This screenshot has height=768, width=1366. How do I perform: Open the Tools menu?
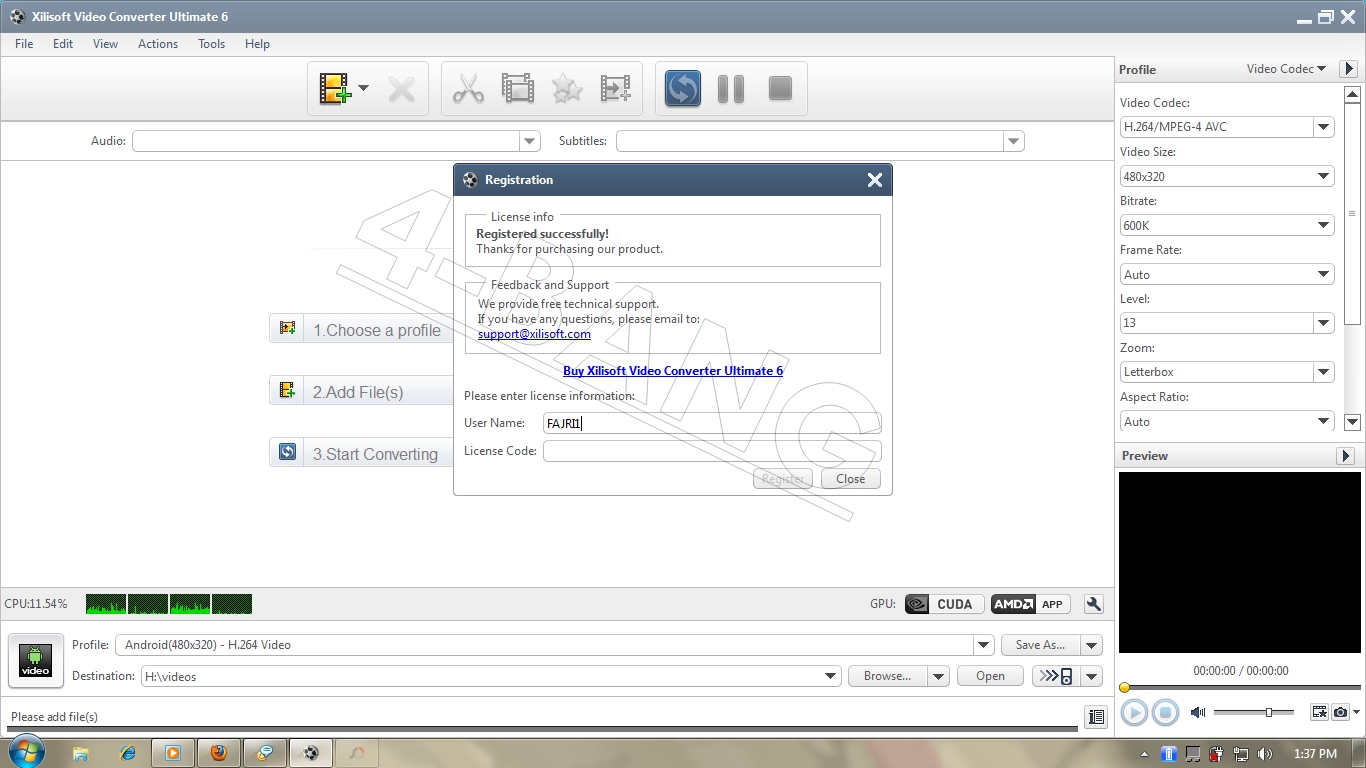pyautogui.click(x=211, y=44)
